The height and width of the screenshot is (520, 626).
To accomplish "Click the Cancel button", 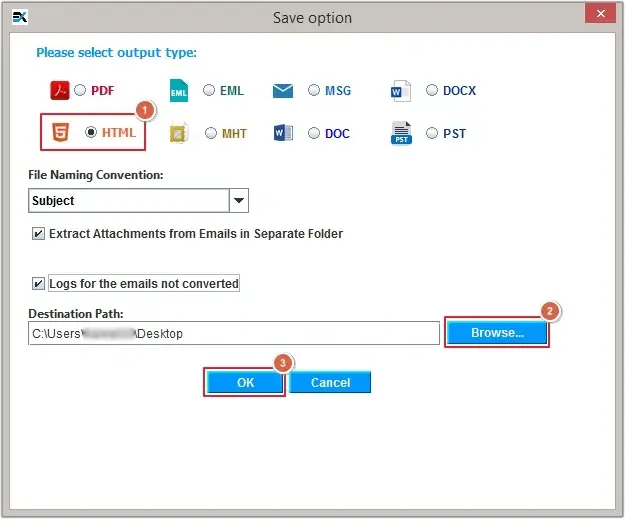I will tap(330, 383).
